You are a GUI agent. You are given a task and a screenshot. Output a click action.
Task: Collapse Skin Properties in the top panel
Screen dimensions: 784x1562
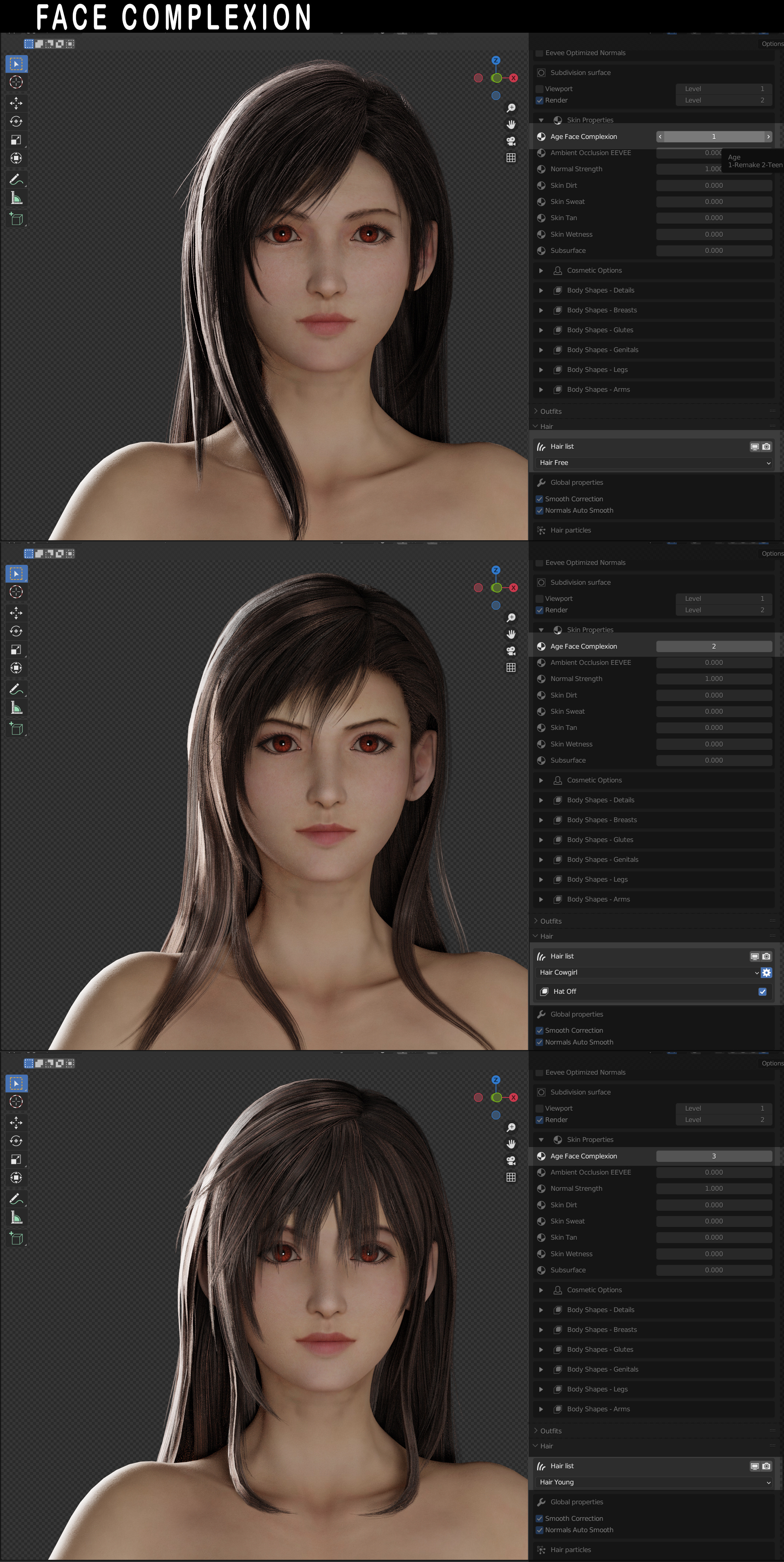[541, 120]
